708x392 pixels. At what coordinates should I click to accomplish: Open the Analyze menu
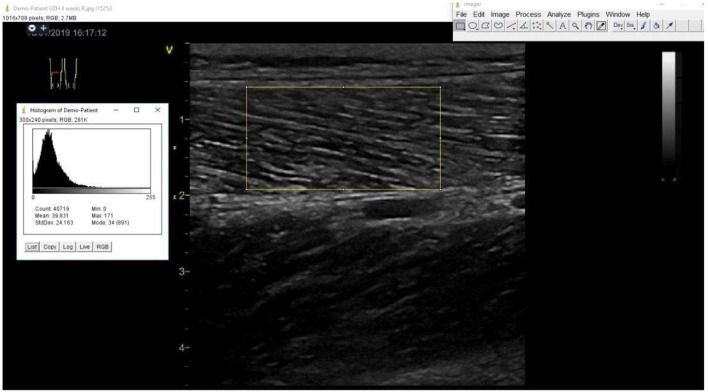pos(559,14)
